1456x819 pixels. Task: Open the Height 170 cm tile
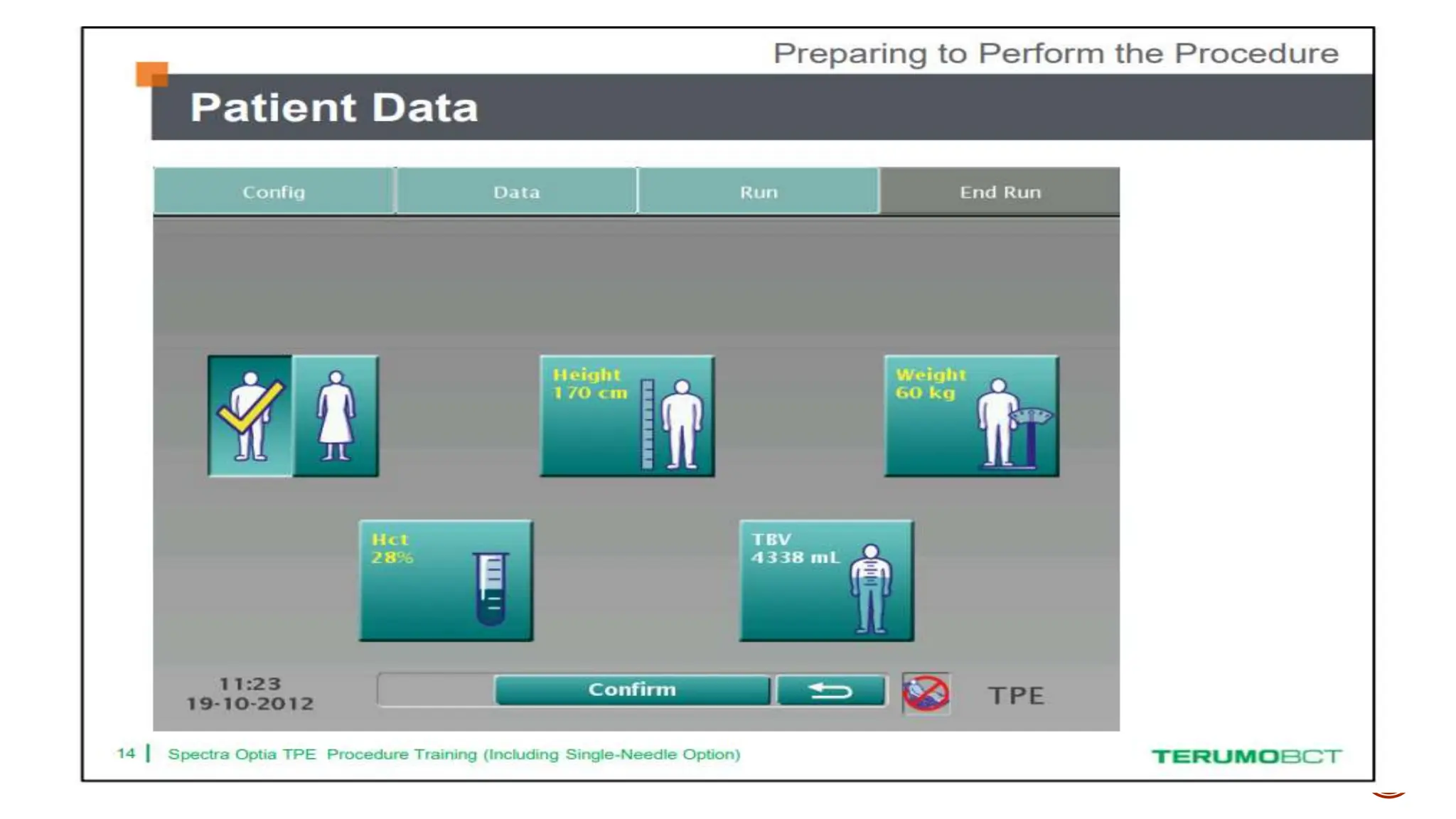pyautogui.click(x=627, y=417)
